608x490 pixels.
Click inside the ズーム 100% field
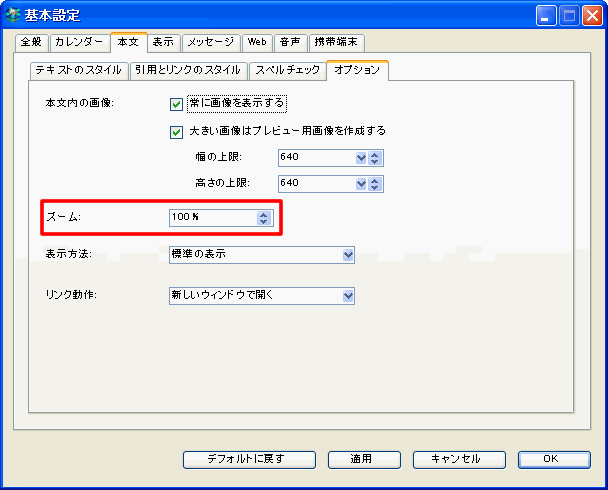(x=210, y=218)
